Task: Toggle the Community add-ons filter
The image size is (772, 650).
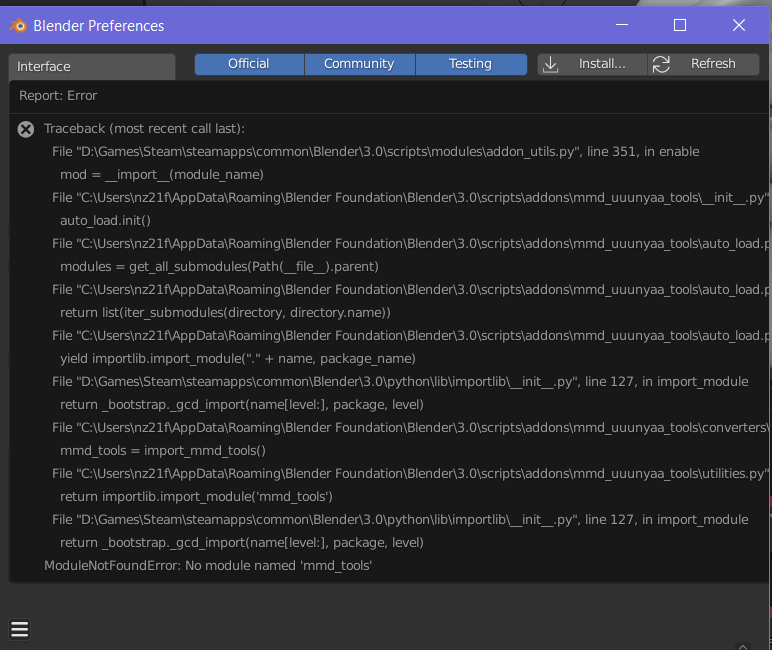Action: (359, 65)
